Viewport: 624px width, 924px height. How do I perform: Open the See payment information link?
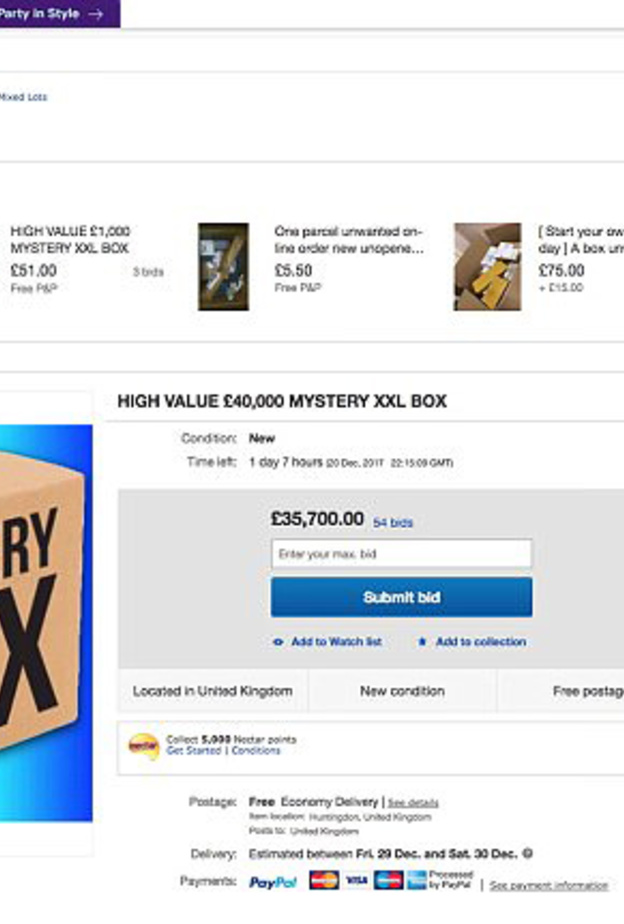pyautogui.click(x=548, y=885)
